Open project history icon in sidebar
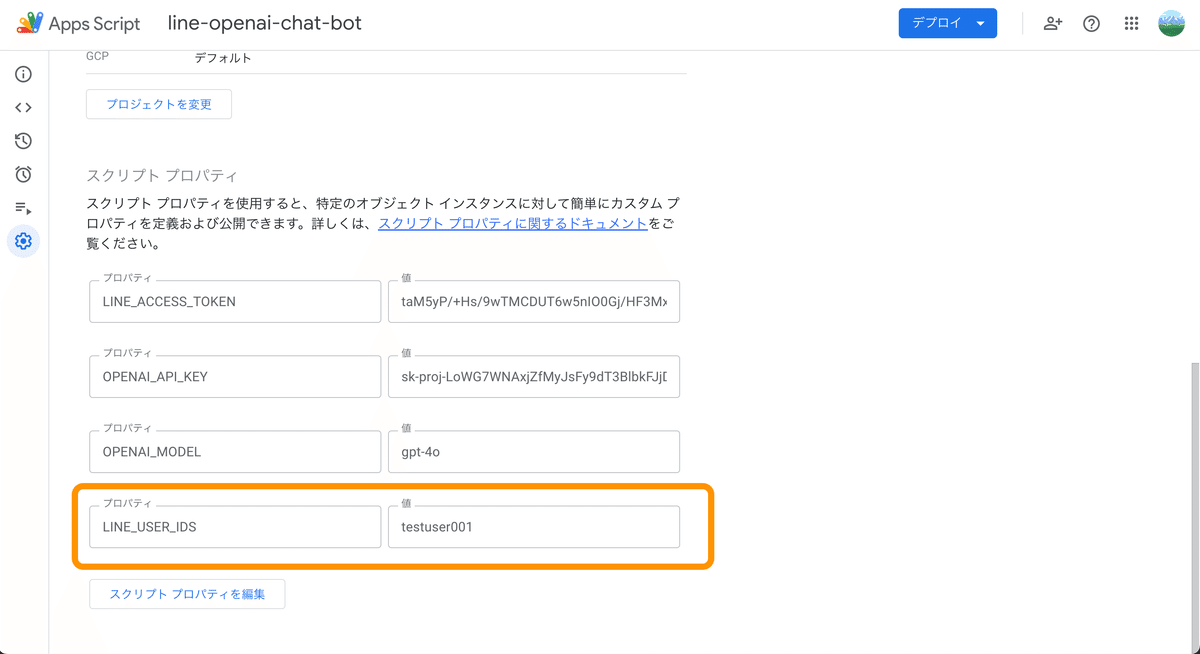The image size is (1200, 654). click(23, 141)
